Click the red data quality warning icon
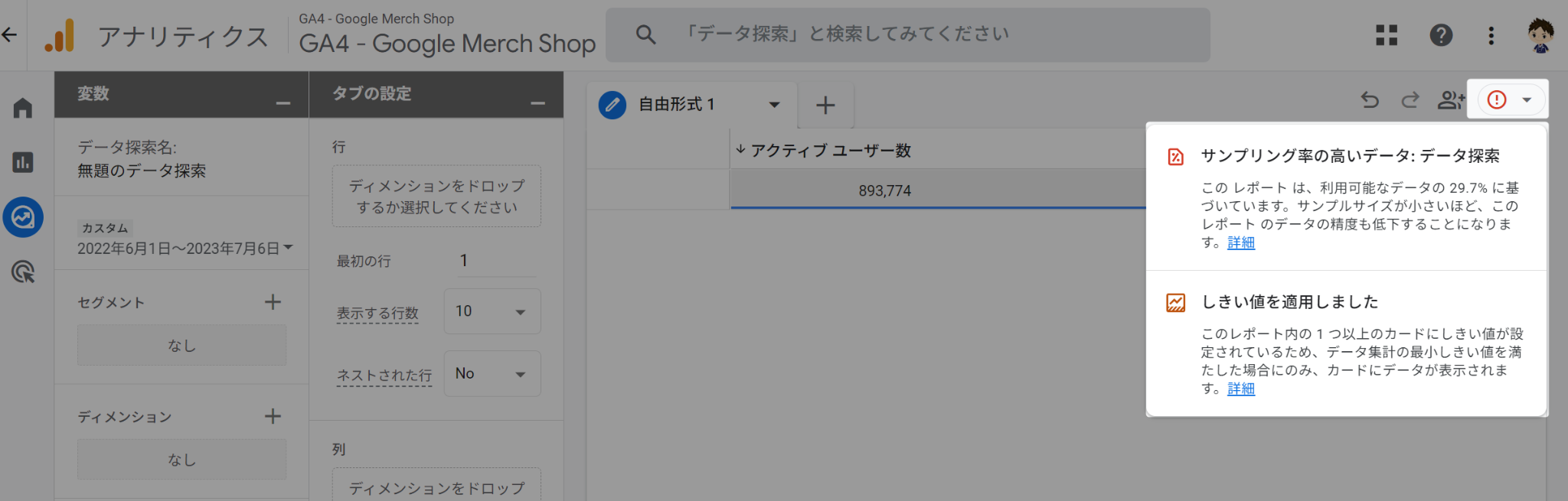This screenshot has width=1568, height=501. click(1497, 100)
